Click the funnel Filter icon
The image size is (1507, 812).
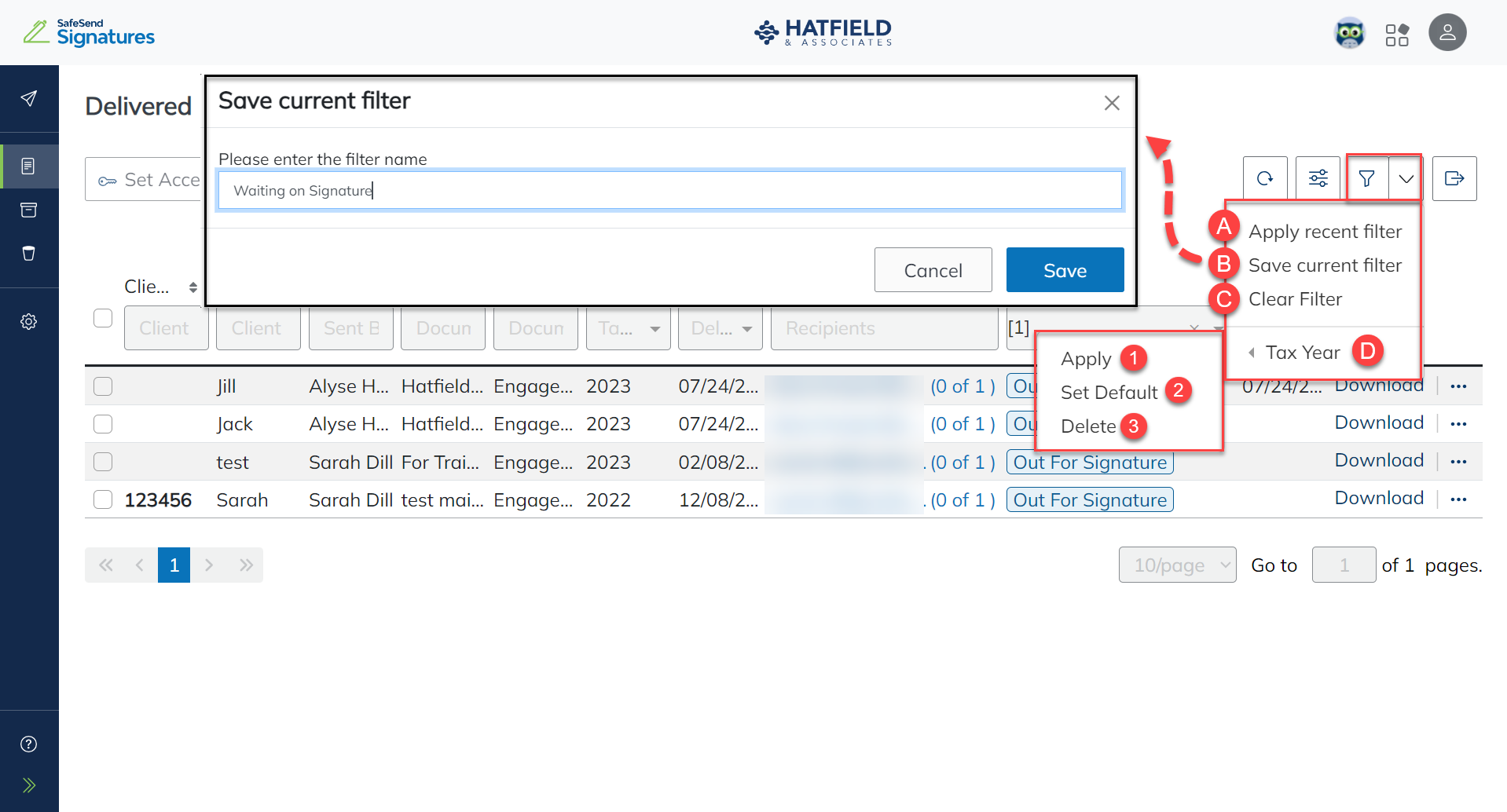click(1367, 178)
